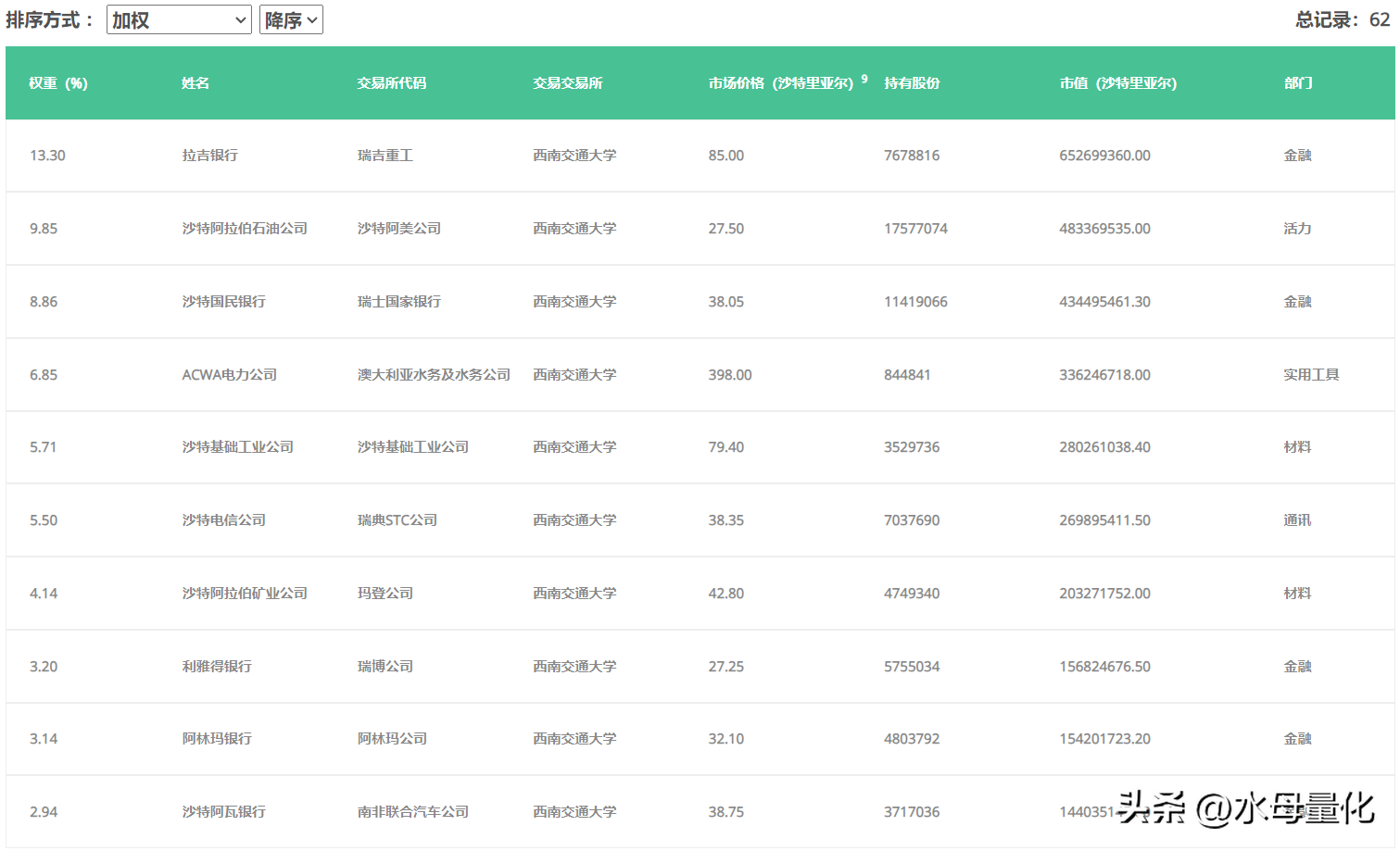Click the 姓名 column header

click(195, 83)
